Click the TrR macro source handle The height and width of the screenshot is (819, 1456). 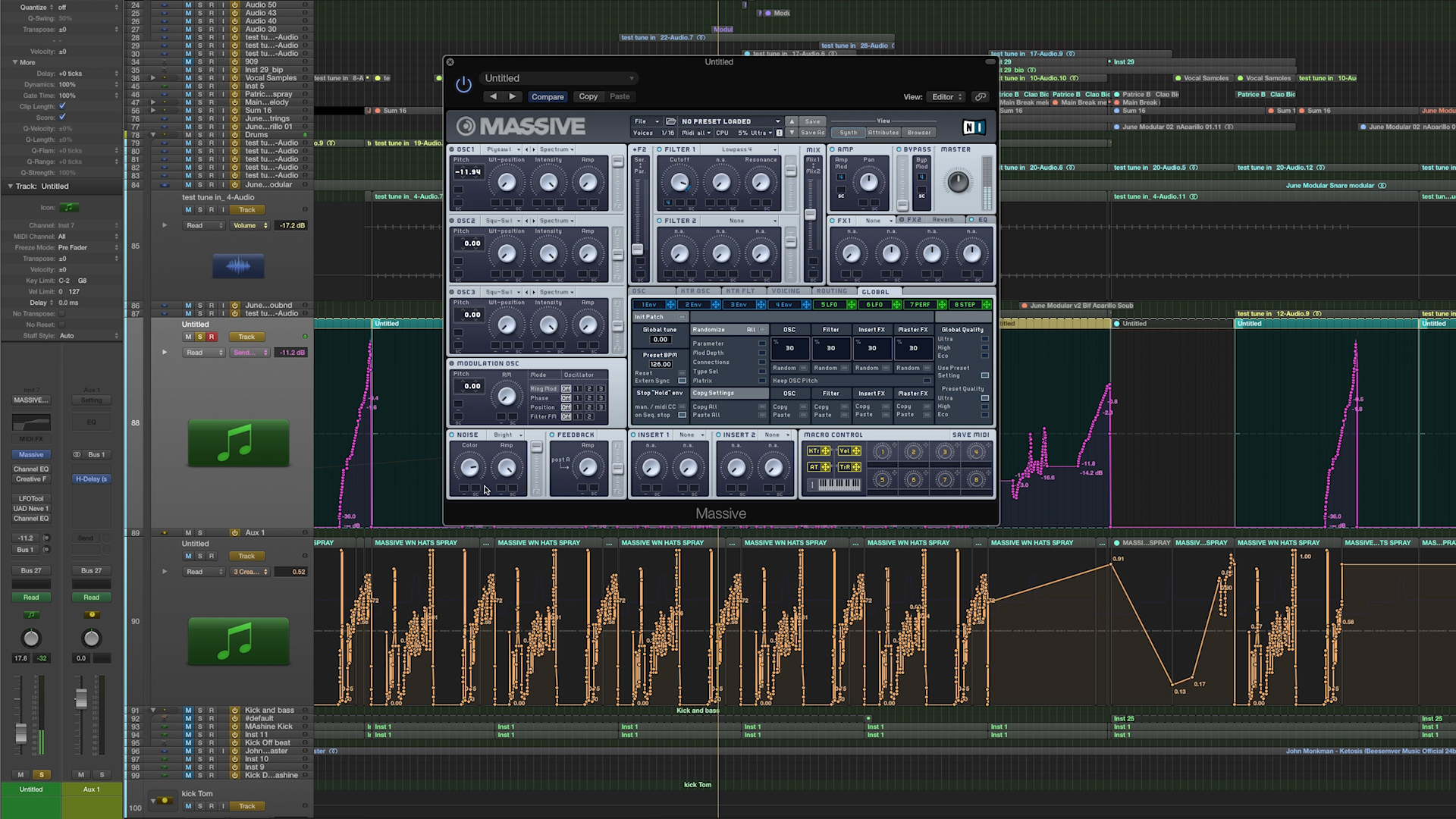[856, 467]
